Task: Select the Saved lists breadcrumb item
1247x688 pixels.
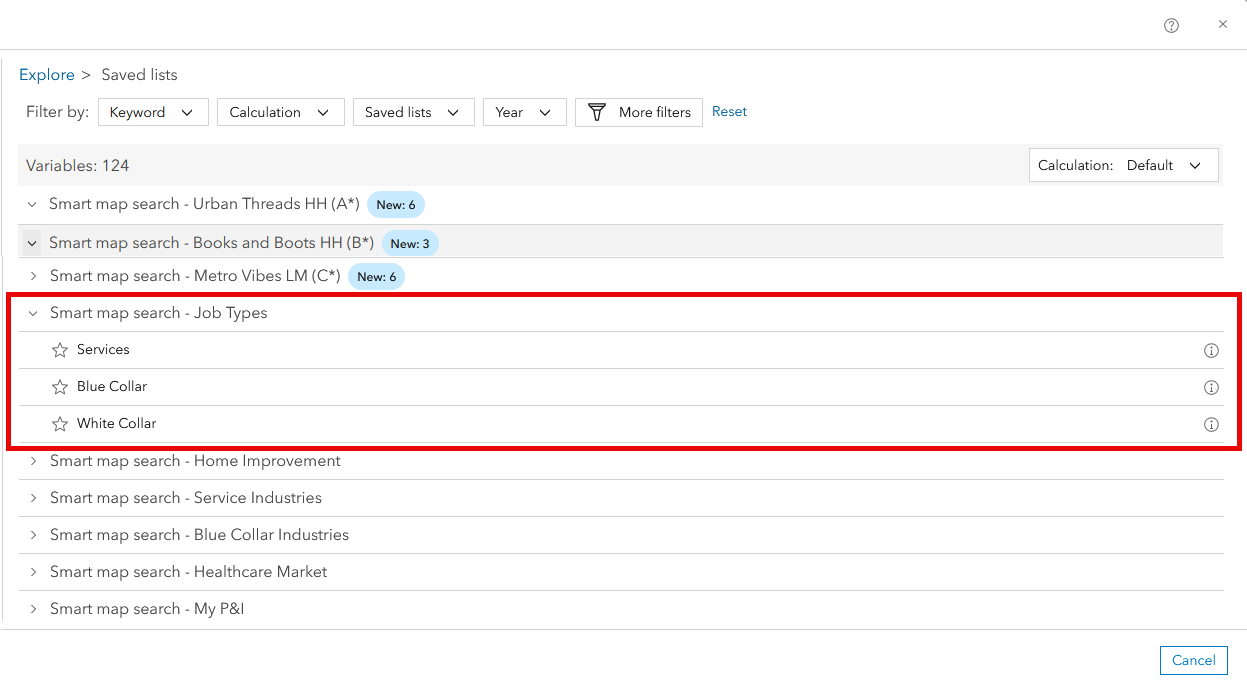Action: (x=139, y=74)
